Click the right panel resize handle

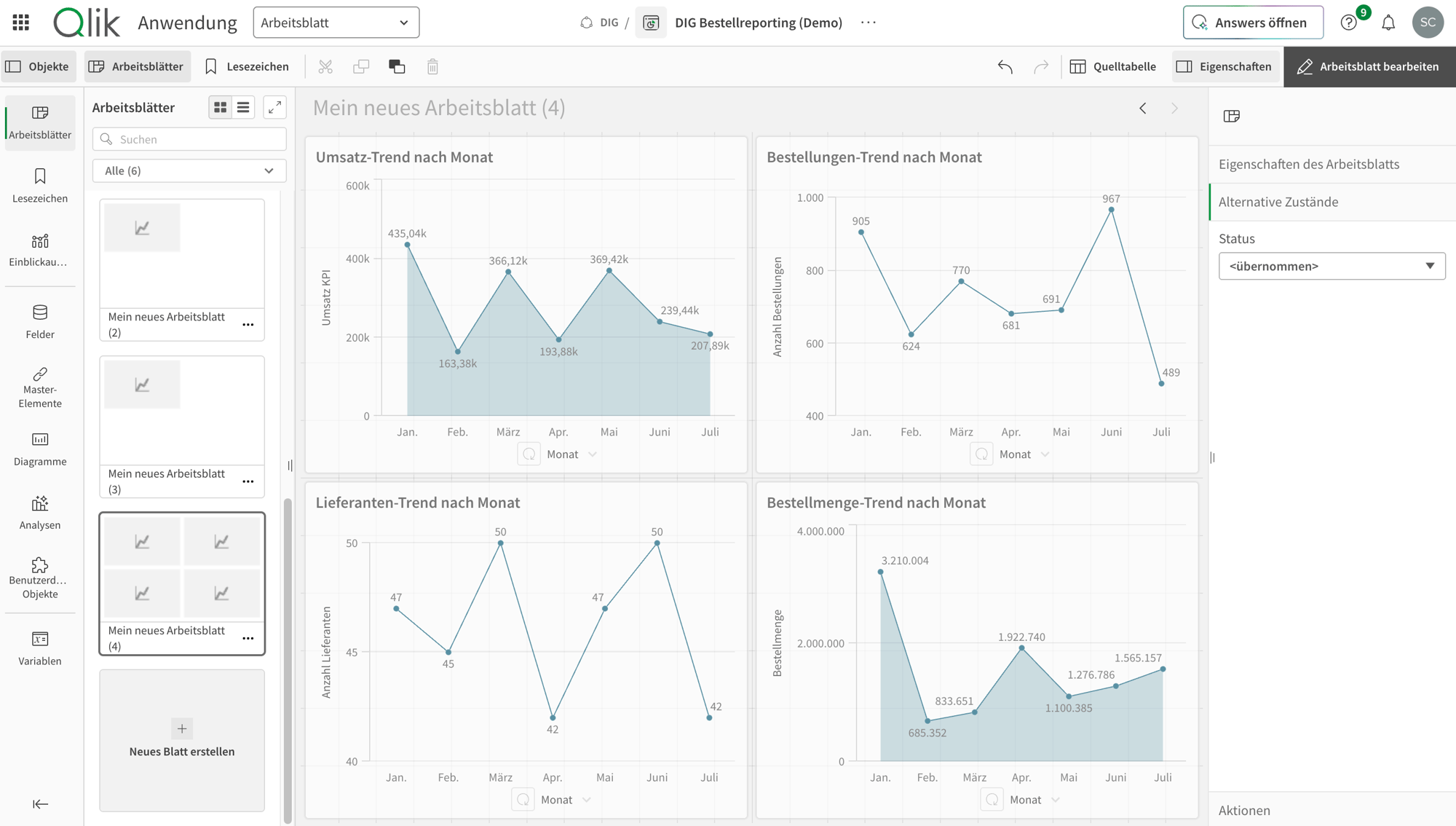click(x=1212, y=457)
